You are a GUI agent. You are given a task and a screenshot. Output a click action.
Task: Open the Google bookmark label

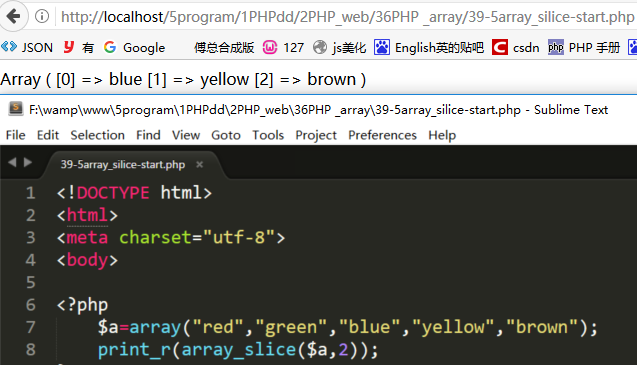pos(144,48)
